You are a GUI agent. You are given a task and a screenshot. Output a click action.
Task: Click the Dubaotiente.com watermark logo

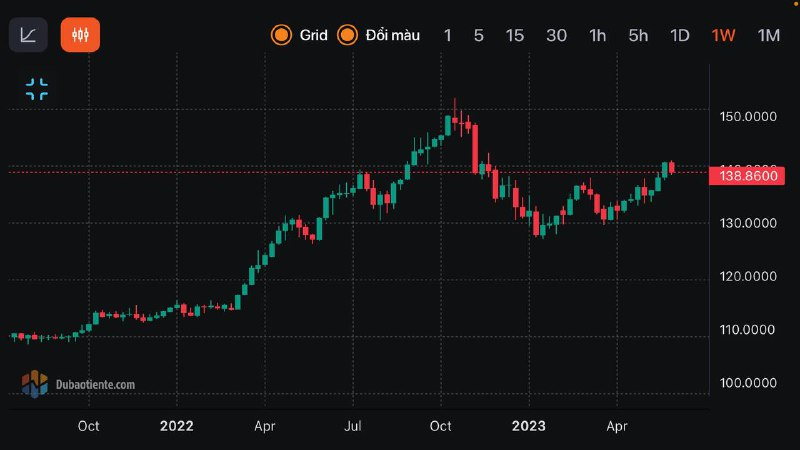pyautogui.click(x=80, y=383)
